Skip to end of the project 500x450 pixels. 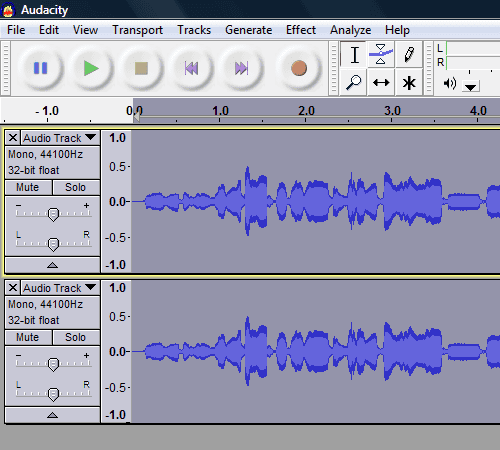[242, 68]
